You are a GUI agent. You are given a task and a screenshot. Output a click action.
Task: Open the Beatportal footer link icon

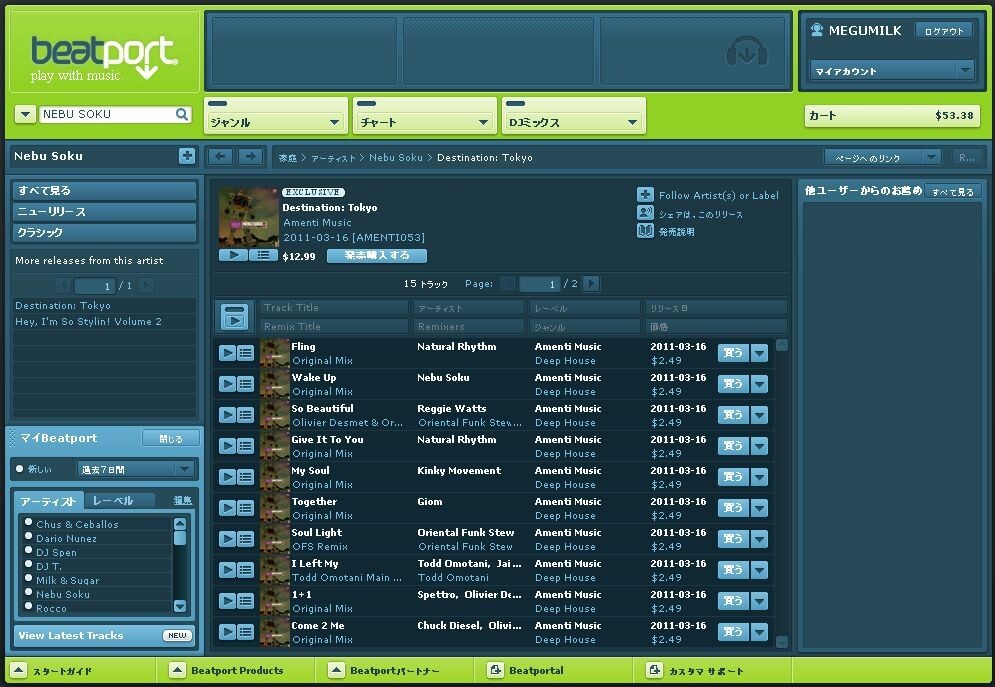(x=495, y=670)
